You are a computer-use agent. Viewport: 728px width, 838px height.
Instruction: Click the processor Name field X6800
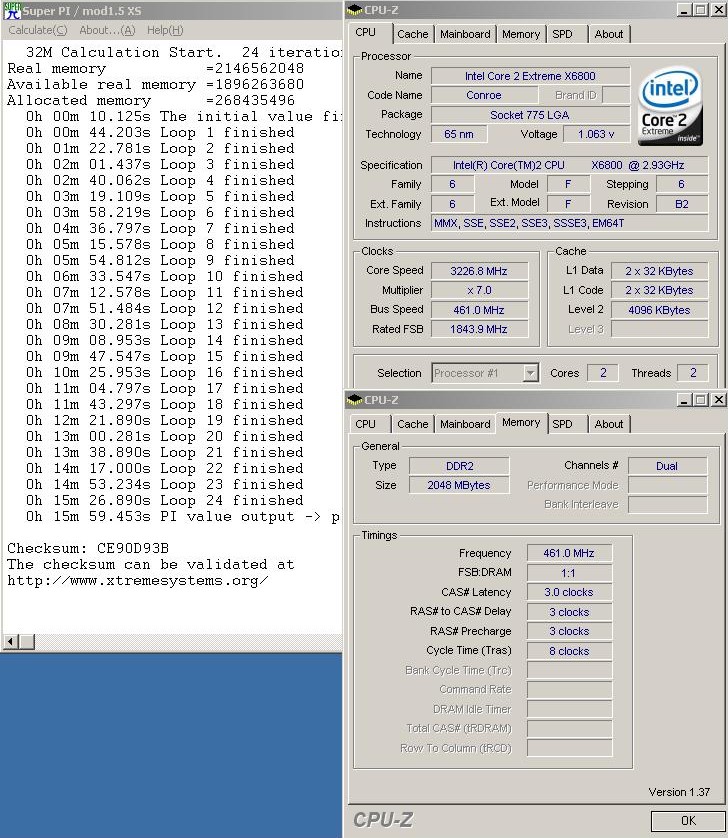[530, 76]
